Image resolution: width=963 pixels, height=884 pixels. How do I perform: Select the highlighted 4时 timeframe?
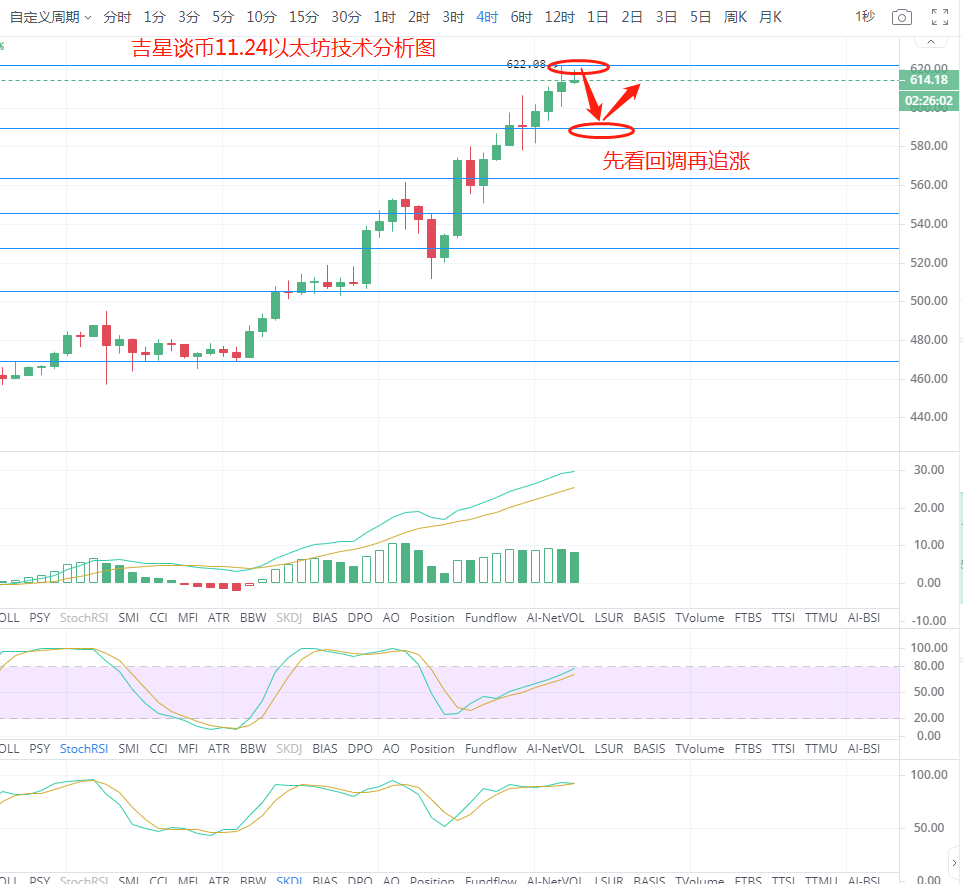(487, 17)
